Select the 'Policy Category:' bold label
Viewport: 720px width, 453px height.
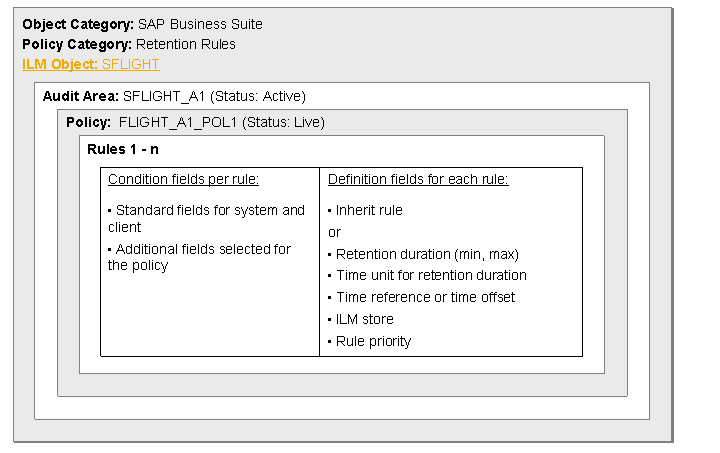(x=76, y=44)
